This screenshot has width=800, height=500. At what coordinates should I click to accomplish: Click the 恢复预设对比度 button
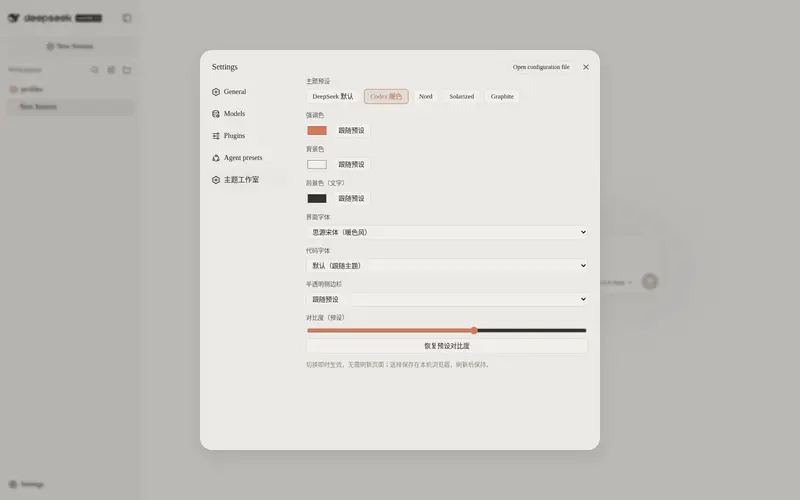(x=446, y=346)
